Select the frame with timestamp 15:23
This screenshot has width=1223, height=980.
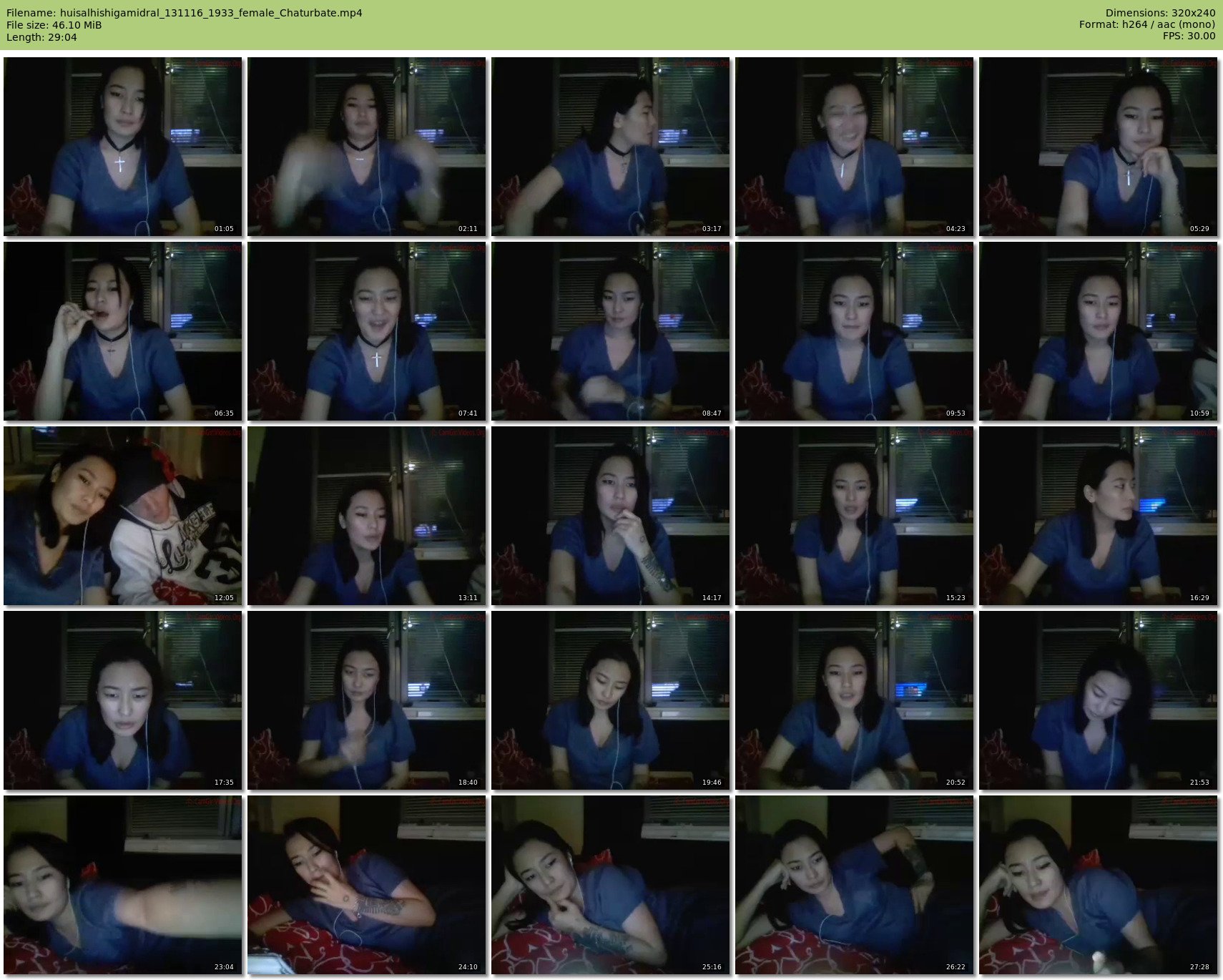pyautogui.click(x=855, y=516)
